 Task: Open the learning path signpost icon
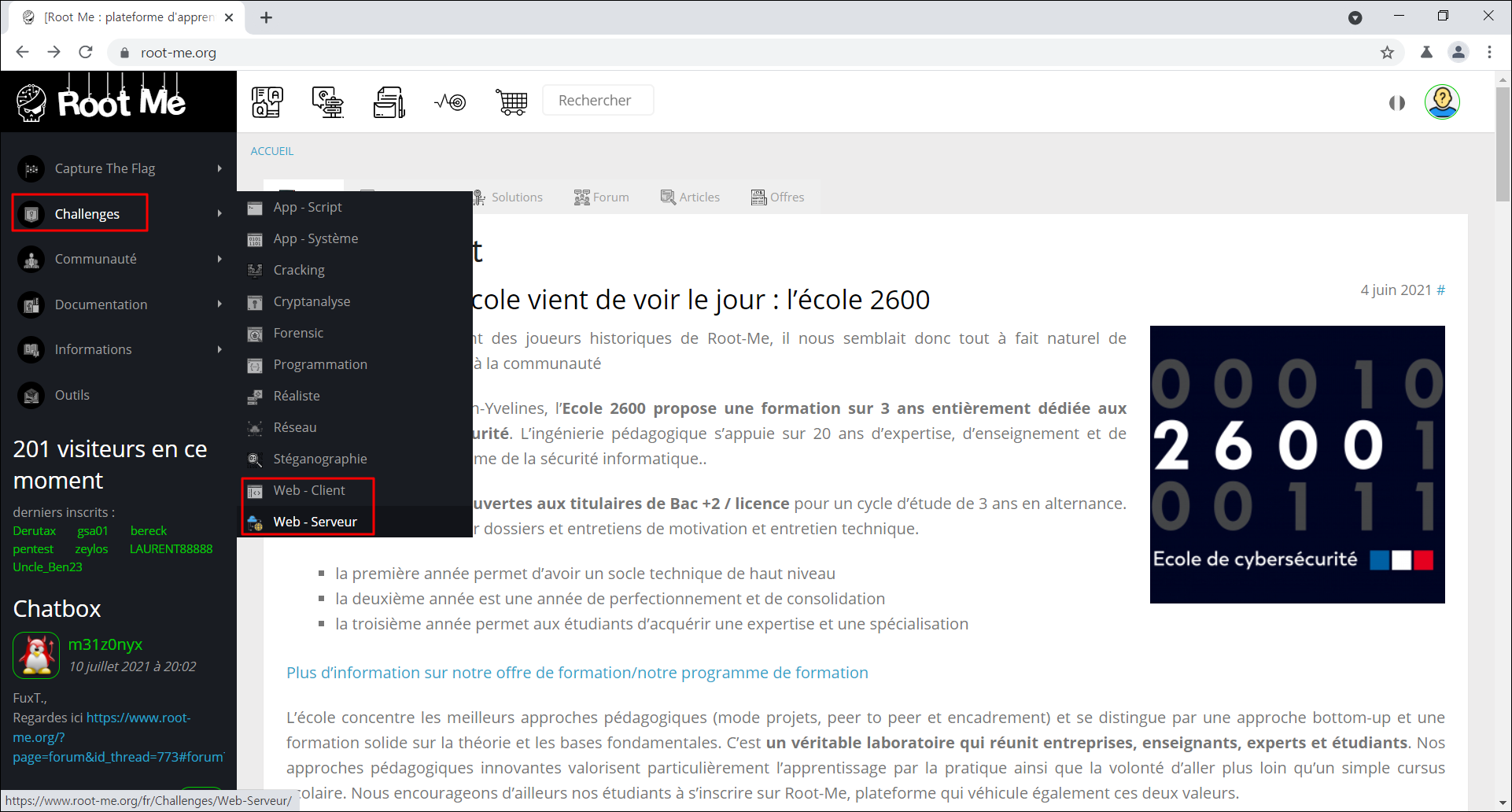pos(328,101)
